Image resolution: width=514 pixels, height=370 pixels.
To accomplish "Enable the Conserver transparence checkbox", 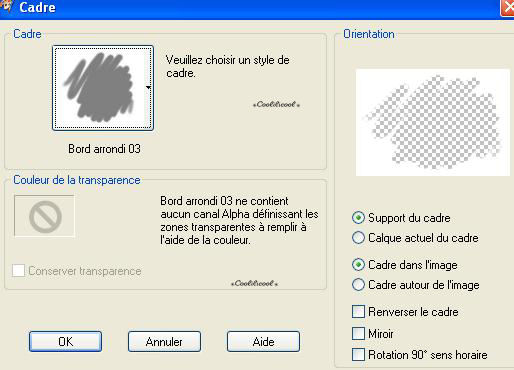I will click(x=18, y=270).
